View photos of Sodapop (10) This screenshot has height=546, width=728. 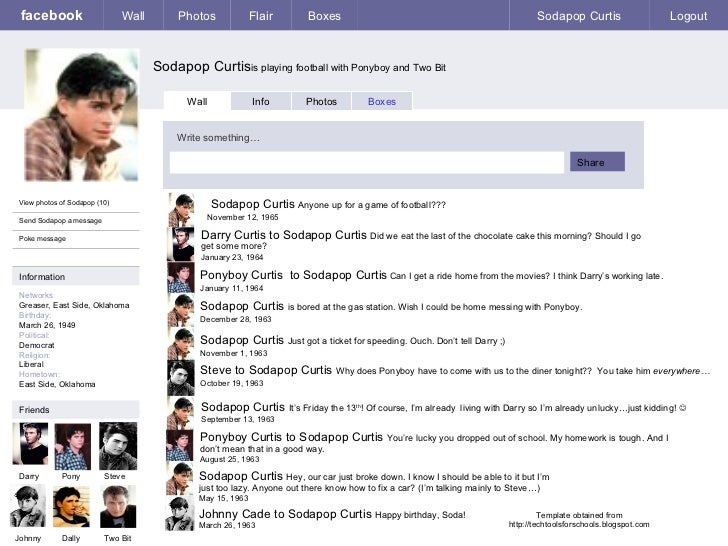64,202
